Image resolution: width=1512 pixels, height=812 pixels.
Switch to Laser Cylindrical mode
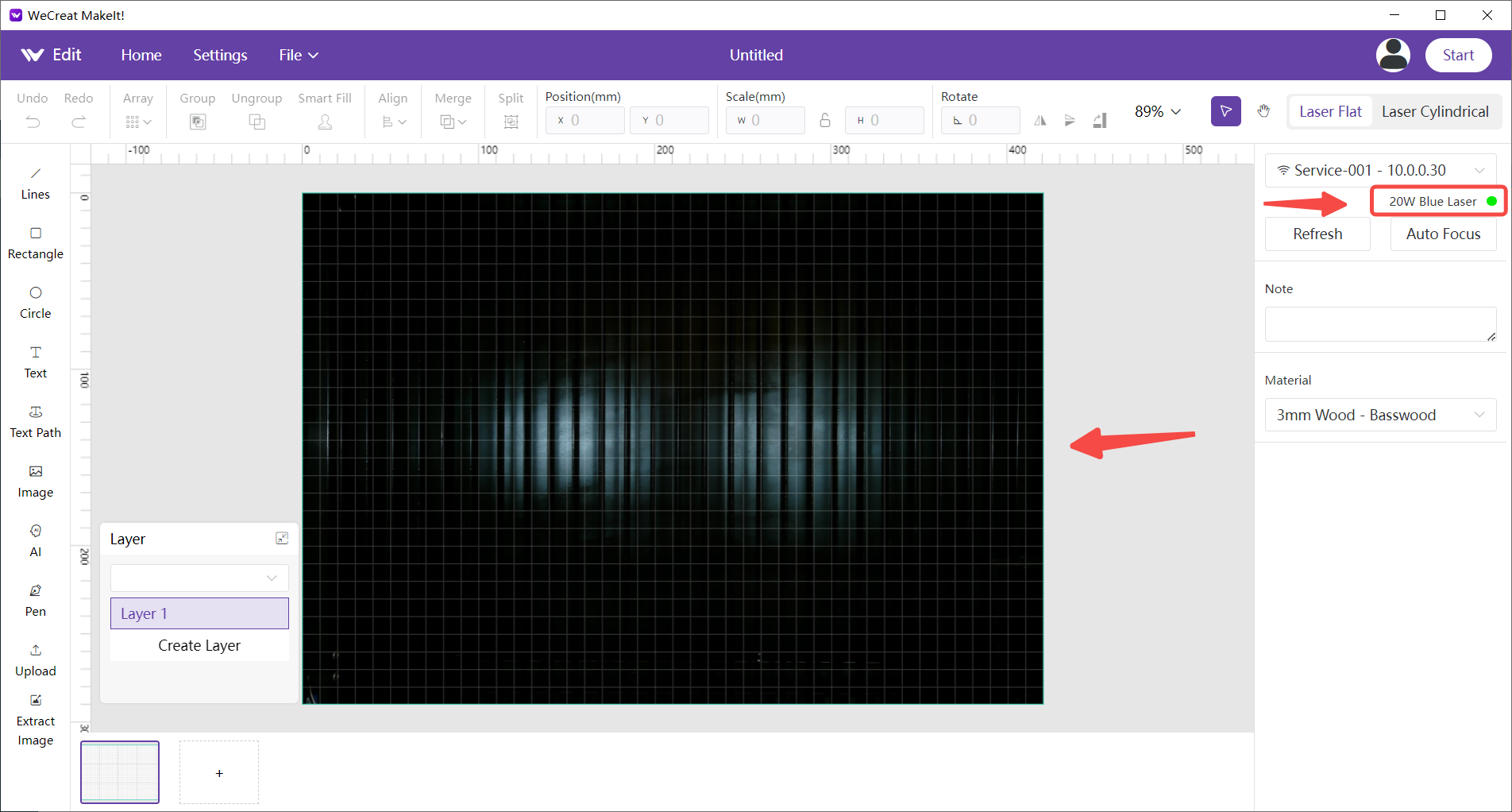click(1435, 111)
